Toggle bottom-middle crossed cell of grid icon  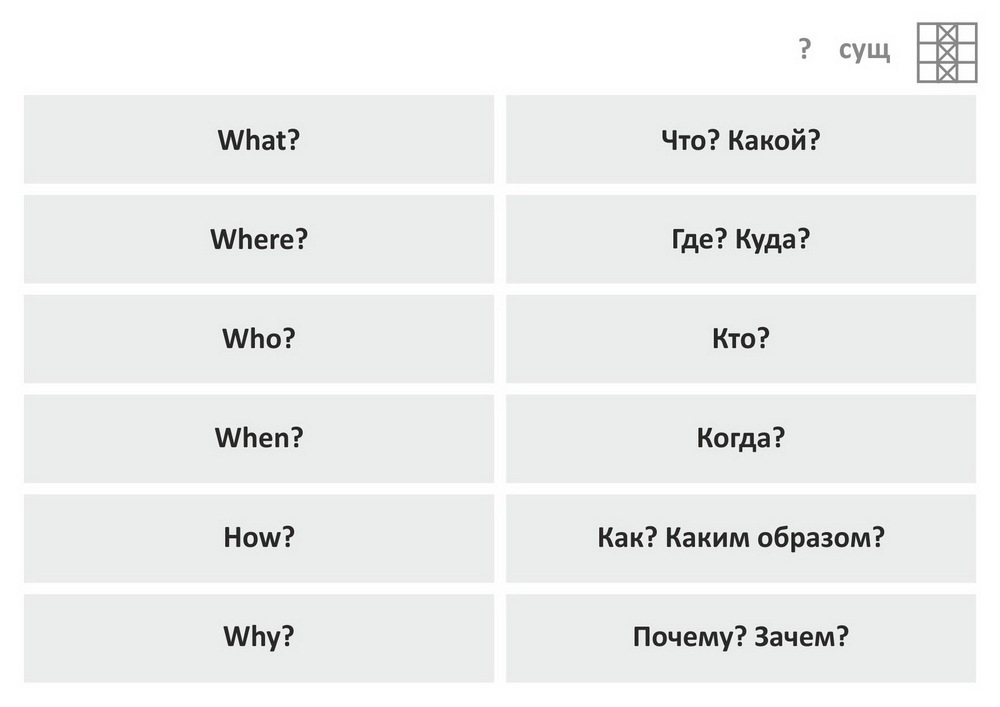[946, 71]
